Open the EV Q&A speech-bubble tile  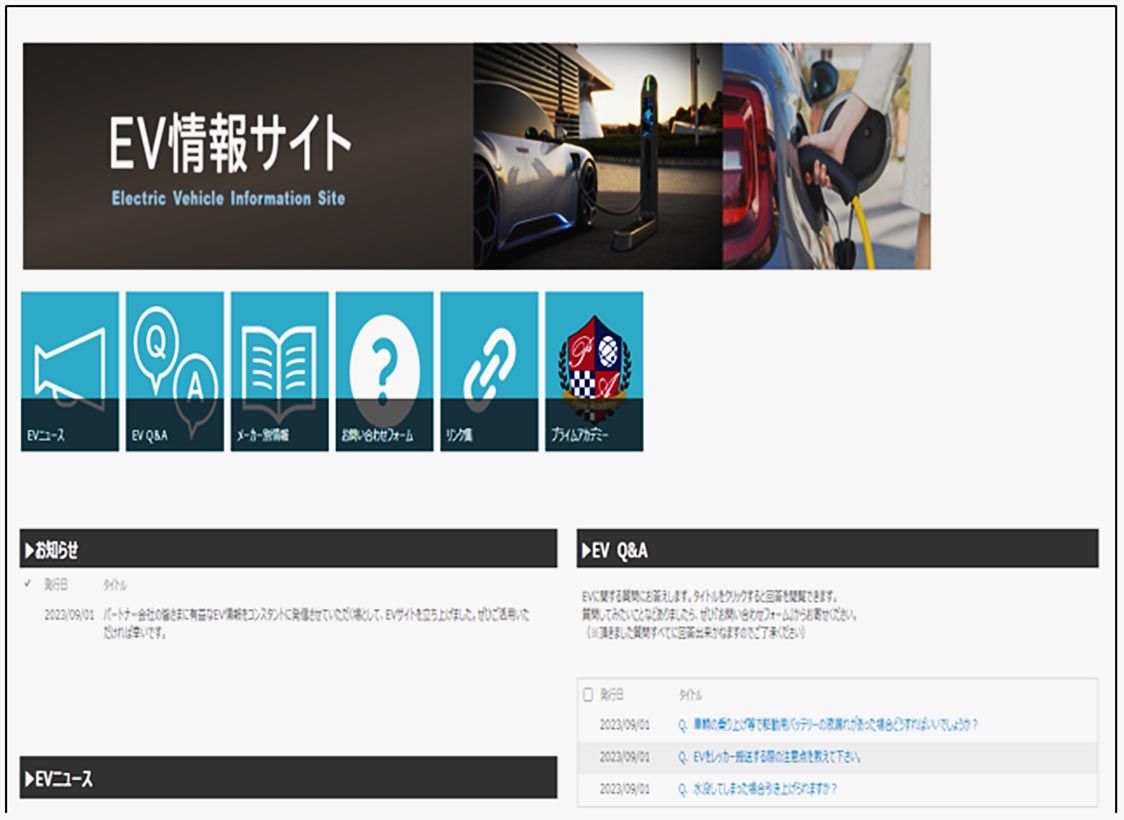tap(174, 371)
